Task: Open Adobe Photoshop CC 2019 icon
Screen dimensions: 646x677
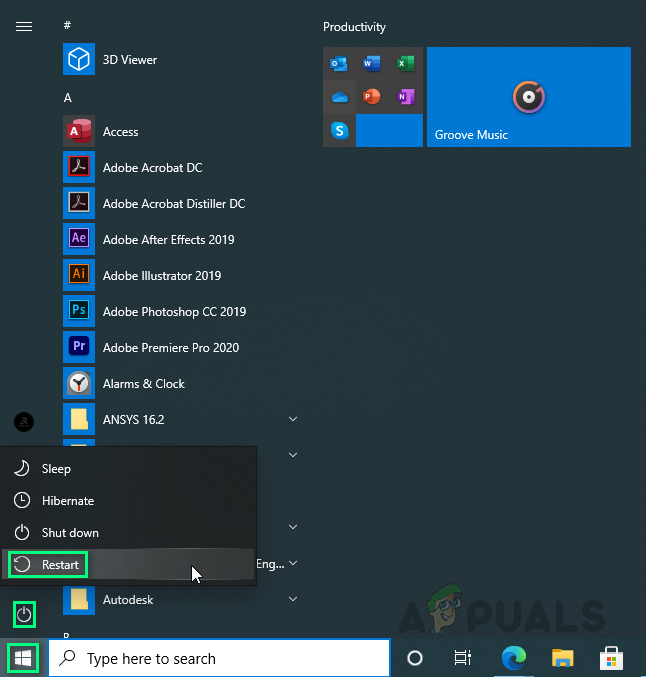Action: tap(79, 311)
